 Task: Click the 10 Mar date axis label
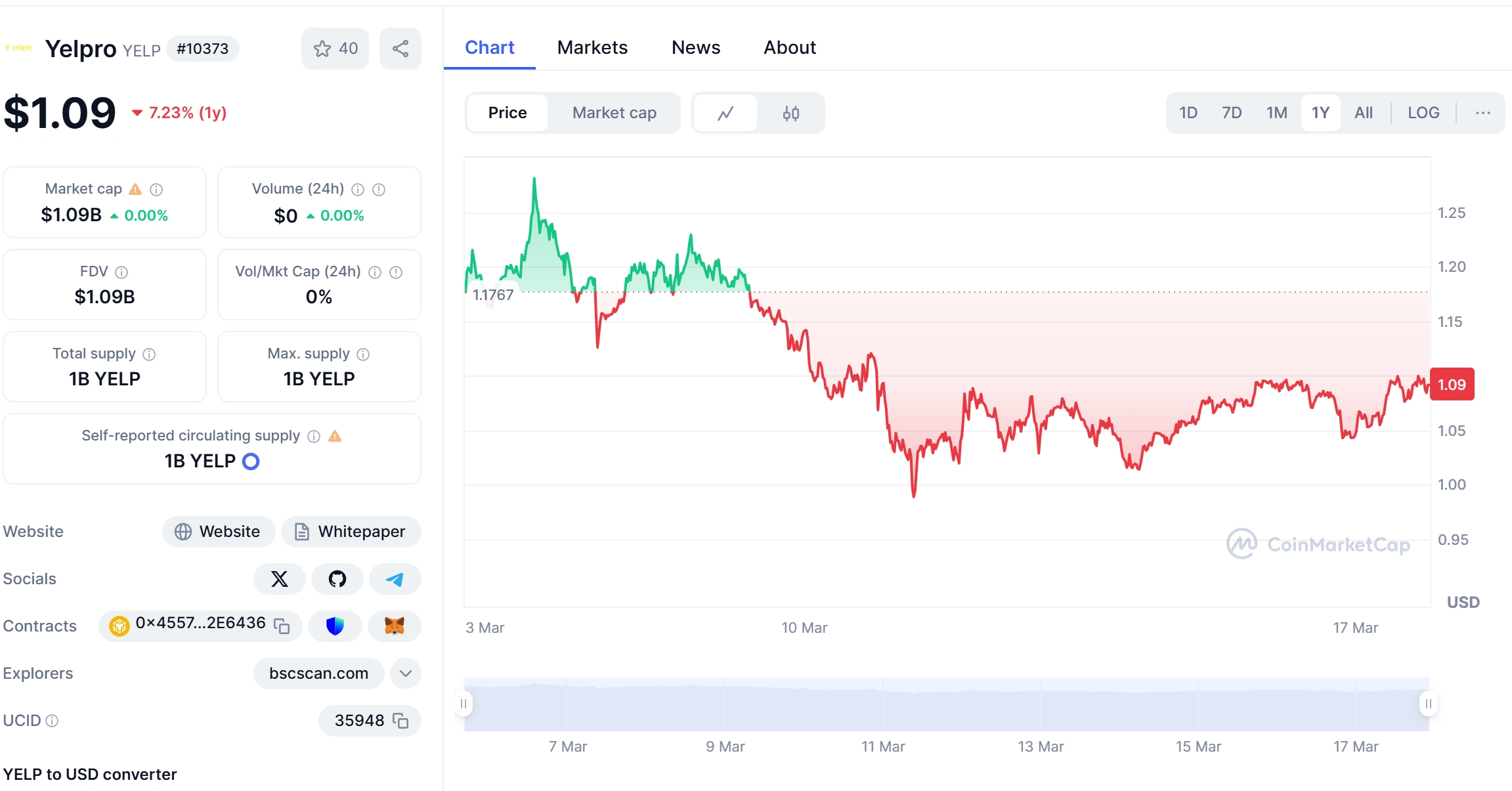(804, 628)
